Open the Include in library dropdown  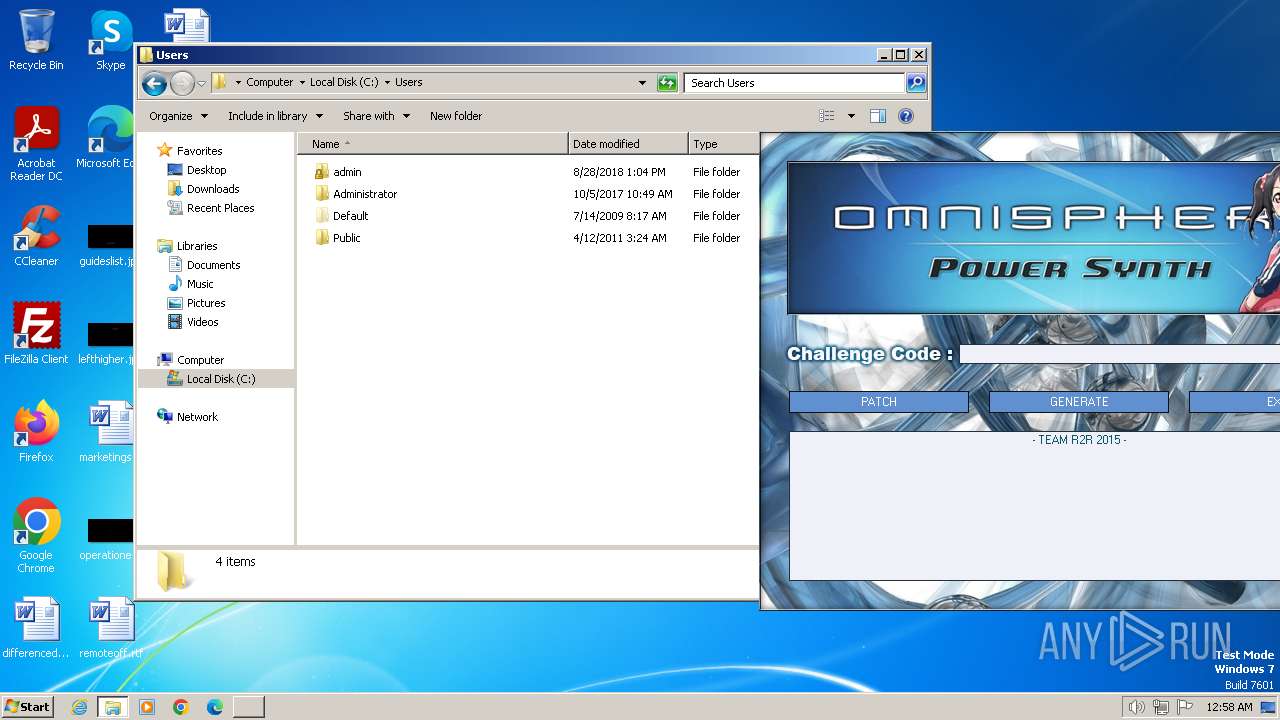[275, 116]
